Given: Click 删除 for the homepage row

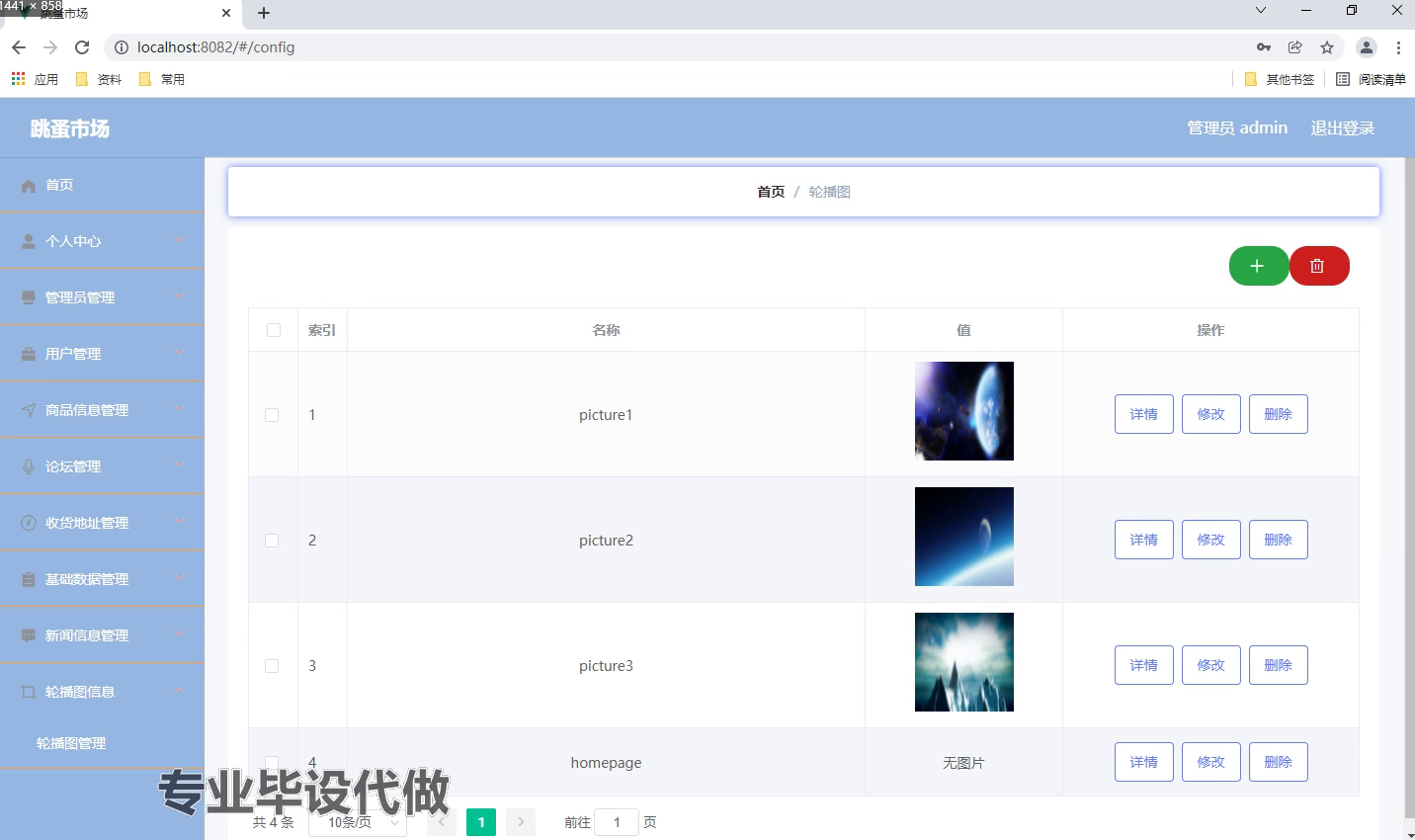Looking at the screenshot, I should 1279,762.
